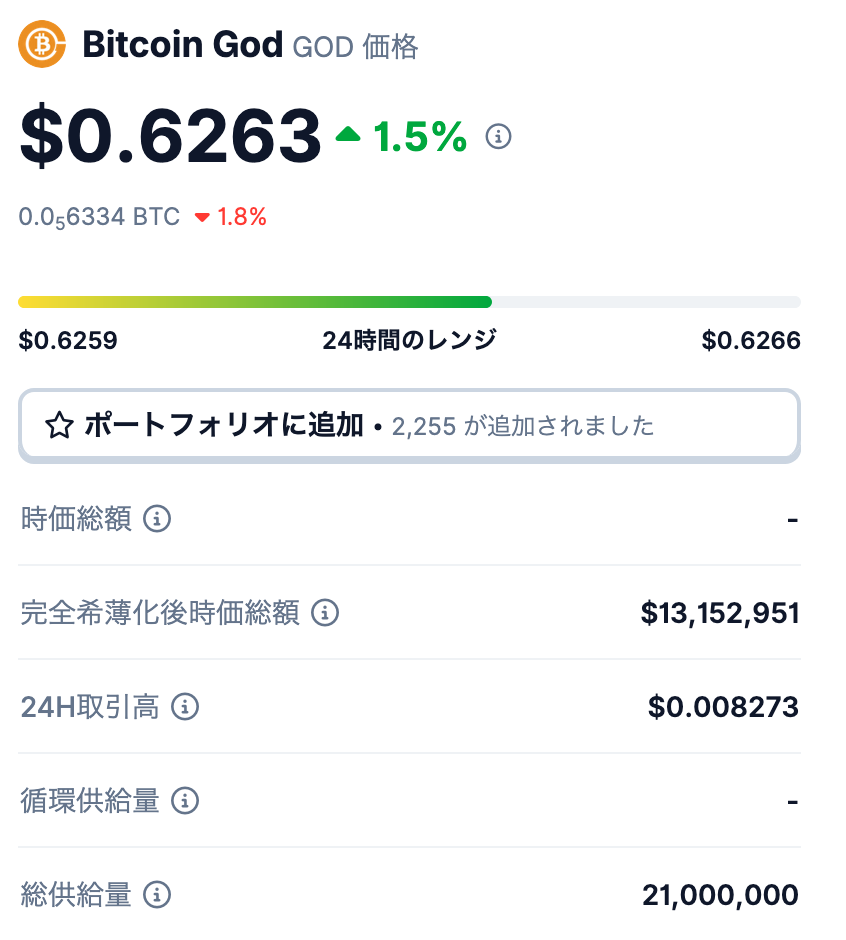Click the 21,000,000 total supply value
The width and height of the screenshot is (846, 940).
coord(720,895)
